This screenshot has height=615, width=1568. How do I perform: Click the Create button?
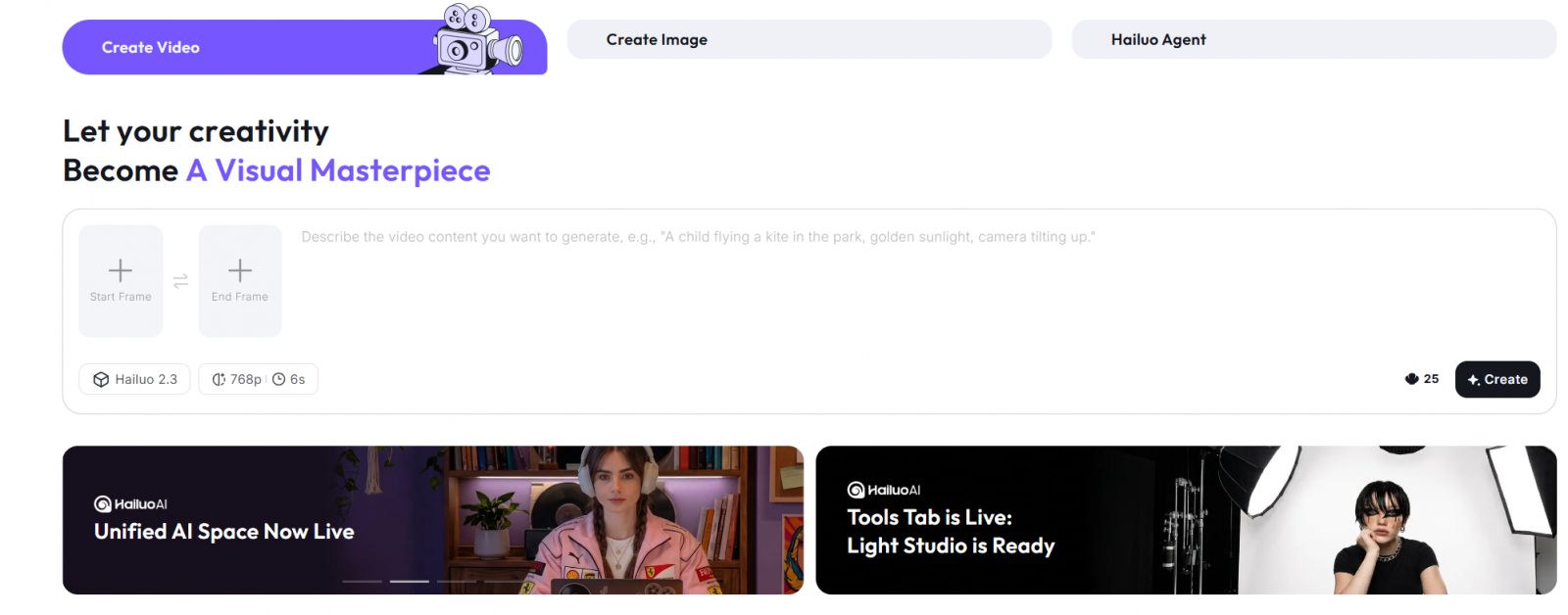[1497, 379]
